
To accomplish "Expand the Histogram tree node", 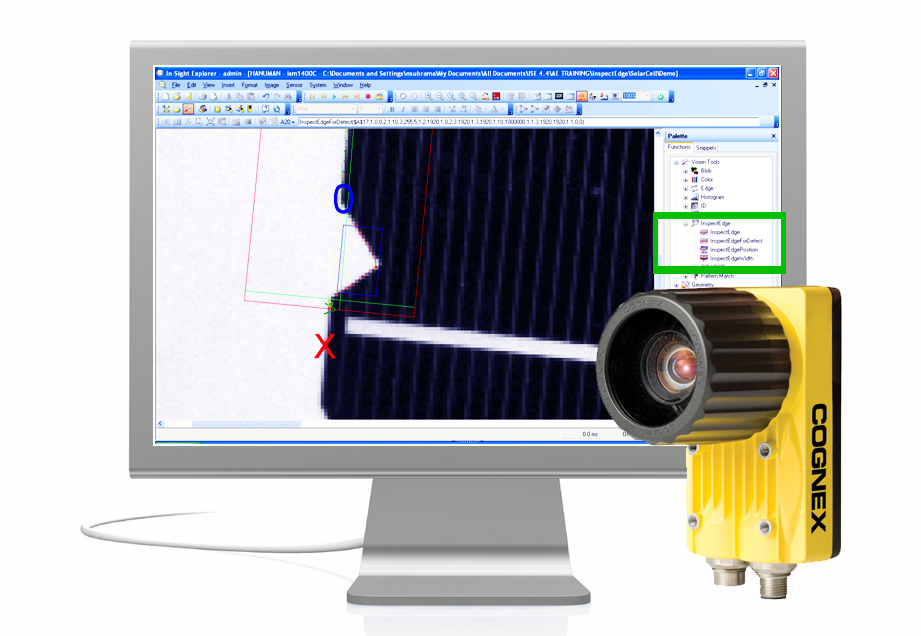I will 685,197.
